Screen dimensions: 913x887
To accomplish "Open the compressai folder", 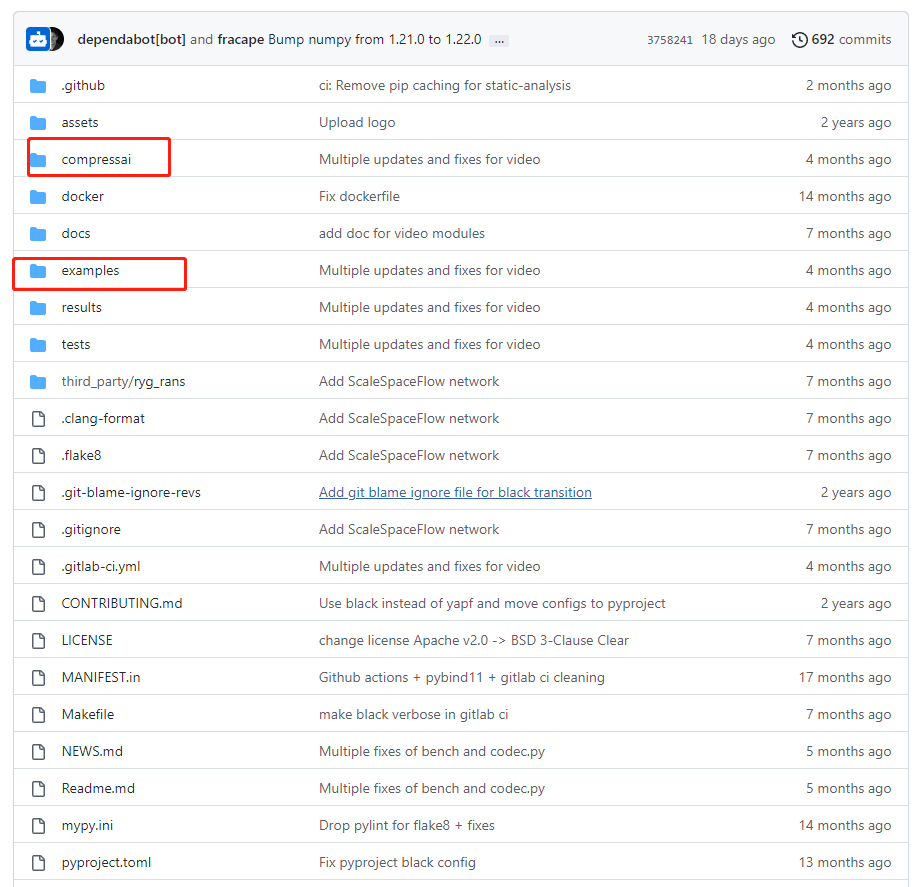I will pyautogui.click(x=96, y=160).
